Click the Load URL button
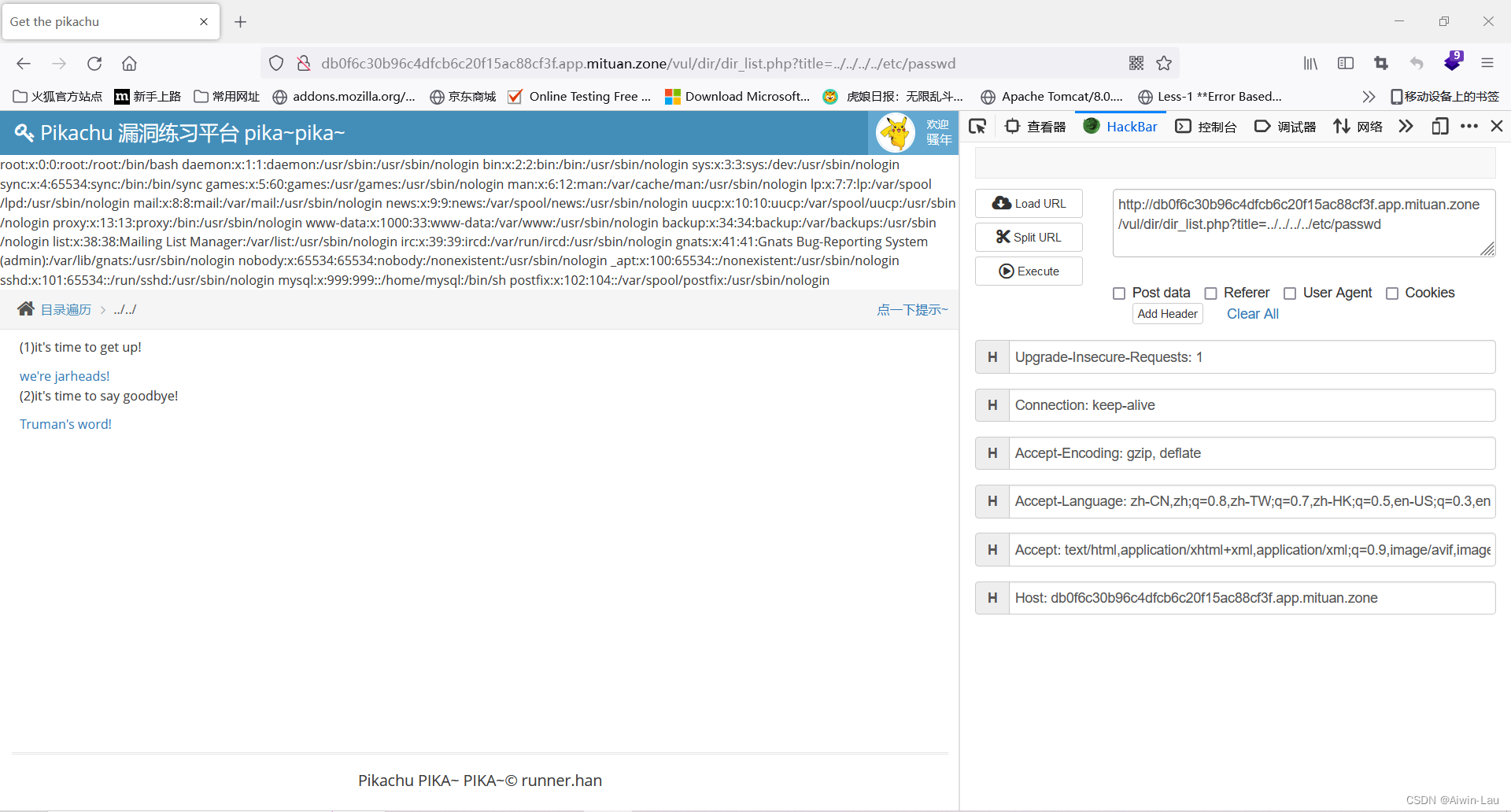The image size is (1511, 812). pos(1029,204)
